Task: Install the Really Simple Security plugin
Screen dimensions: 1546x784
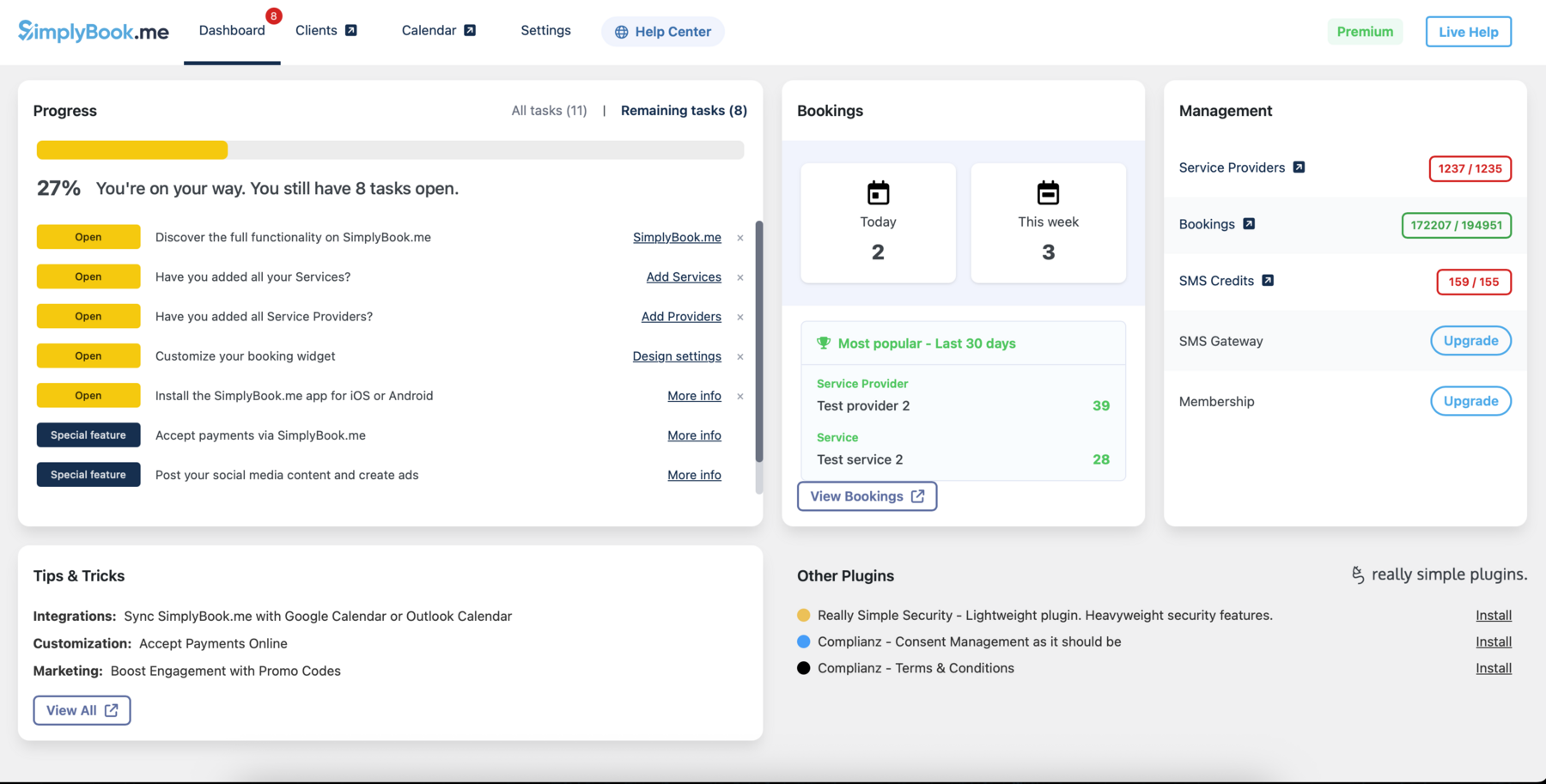Action: 1494,615
